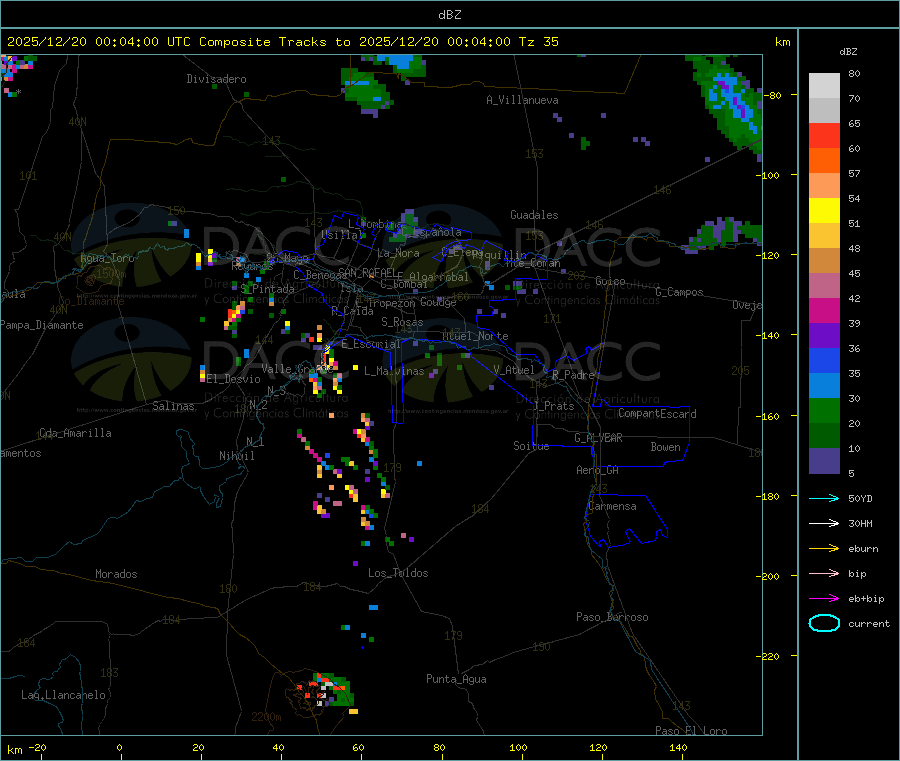Click the S_Rosas map label
This screenshot has height=761, width=900.
tap(402, 323)
